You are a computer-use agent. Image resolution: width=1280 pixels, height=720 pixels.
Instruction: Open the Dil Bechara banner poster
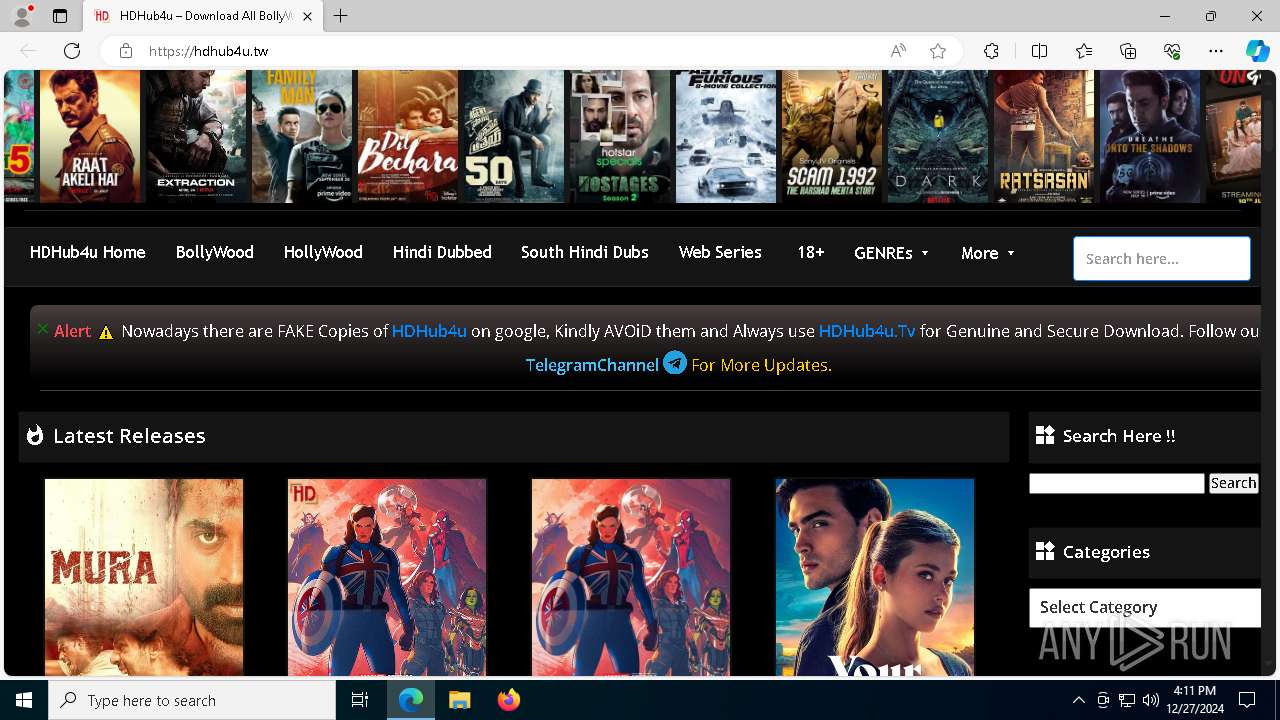(x=407, y=136)
